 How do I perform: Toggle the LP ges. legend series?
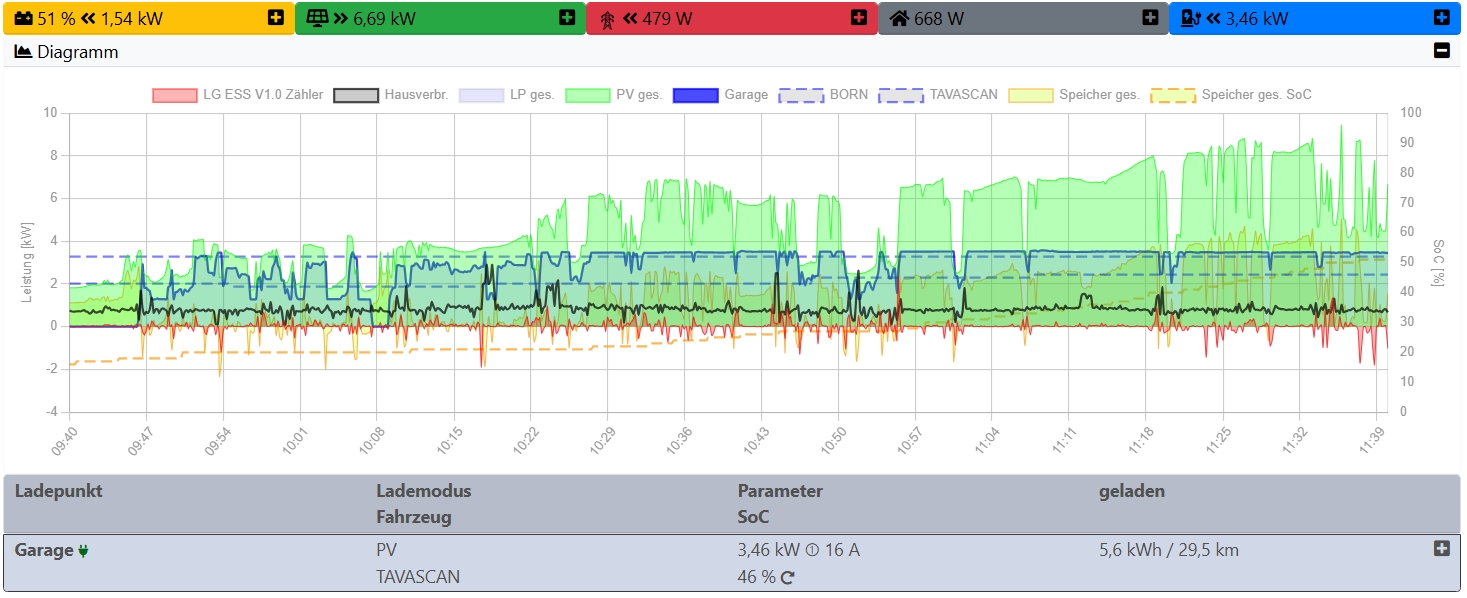pos(507,95)
